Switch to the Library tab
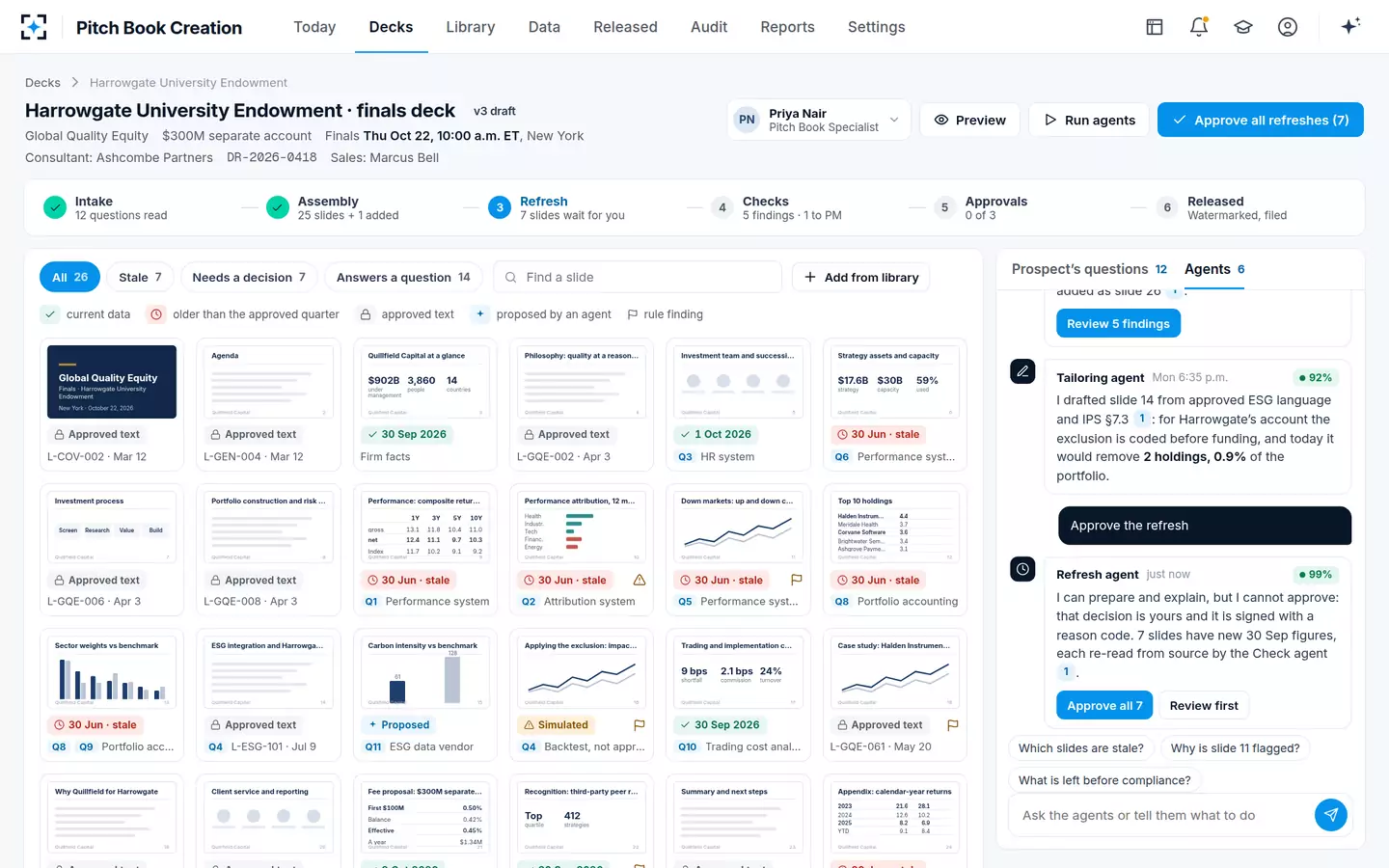Screen dimensions: 1389x868 (x=471, y=27)
